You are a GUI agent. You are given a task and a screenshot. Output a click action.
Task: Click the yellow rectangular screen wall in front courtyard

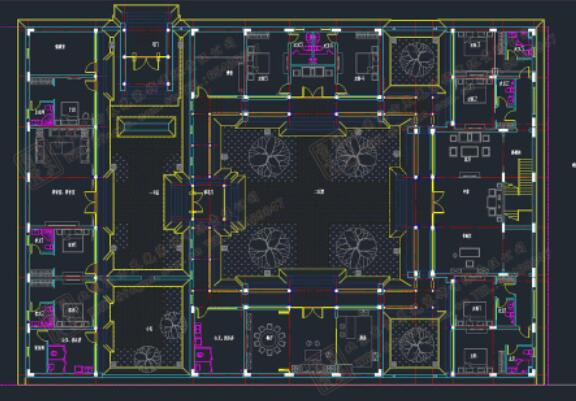(x=146, y=127)
